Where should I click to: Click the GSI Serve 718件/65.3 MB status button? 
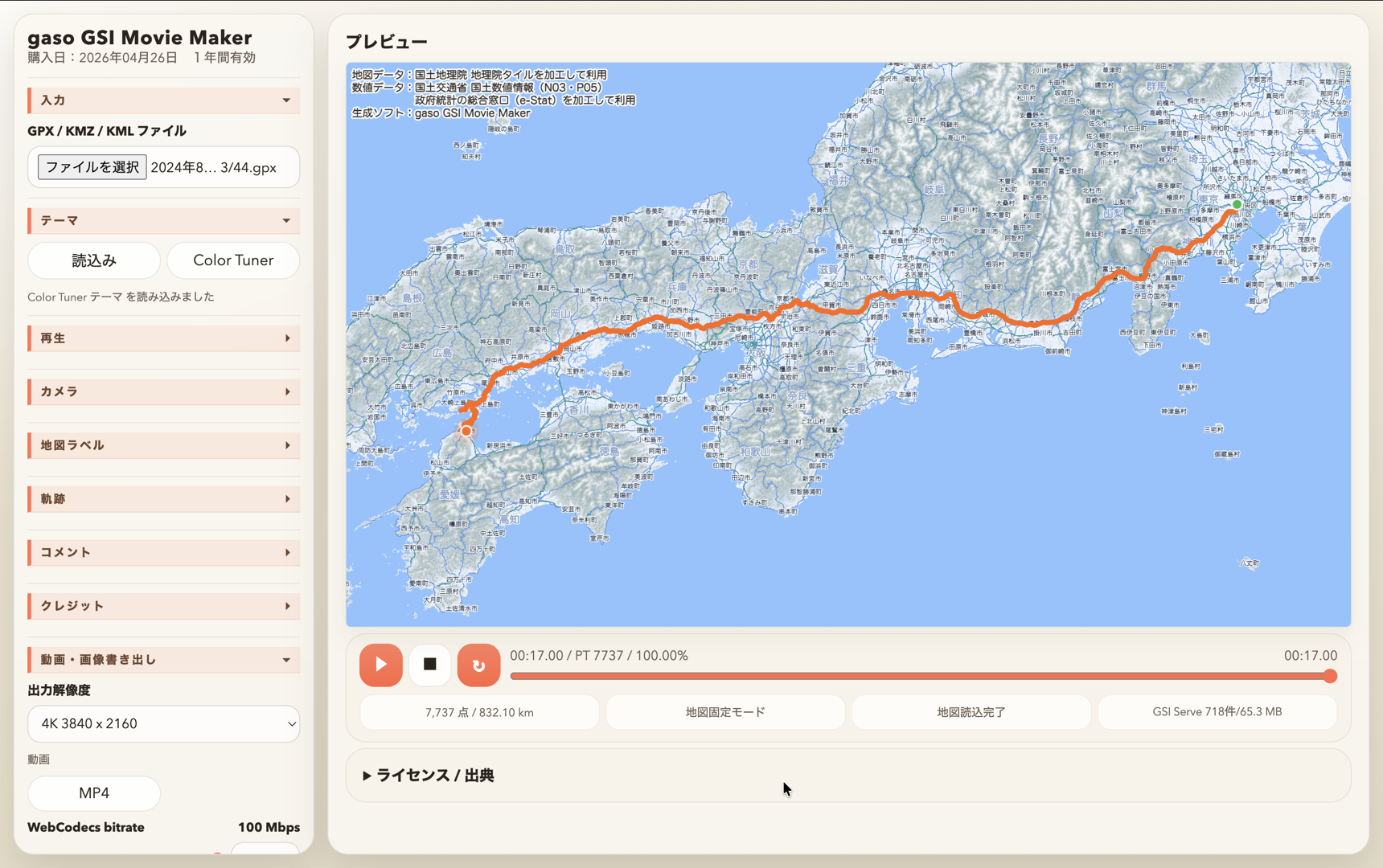click(x=1217, y=712)
